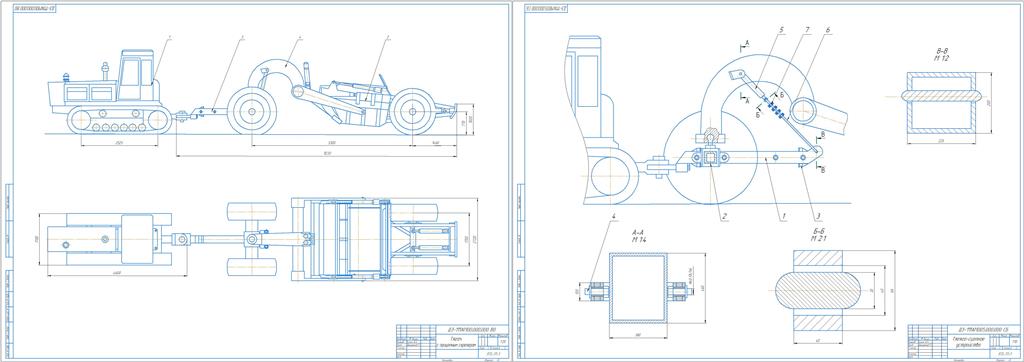
Task: Click the tractor cab in the side view
Action: click(x=136, y=75)
